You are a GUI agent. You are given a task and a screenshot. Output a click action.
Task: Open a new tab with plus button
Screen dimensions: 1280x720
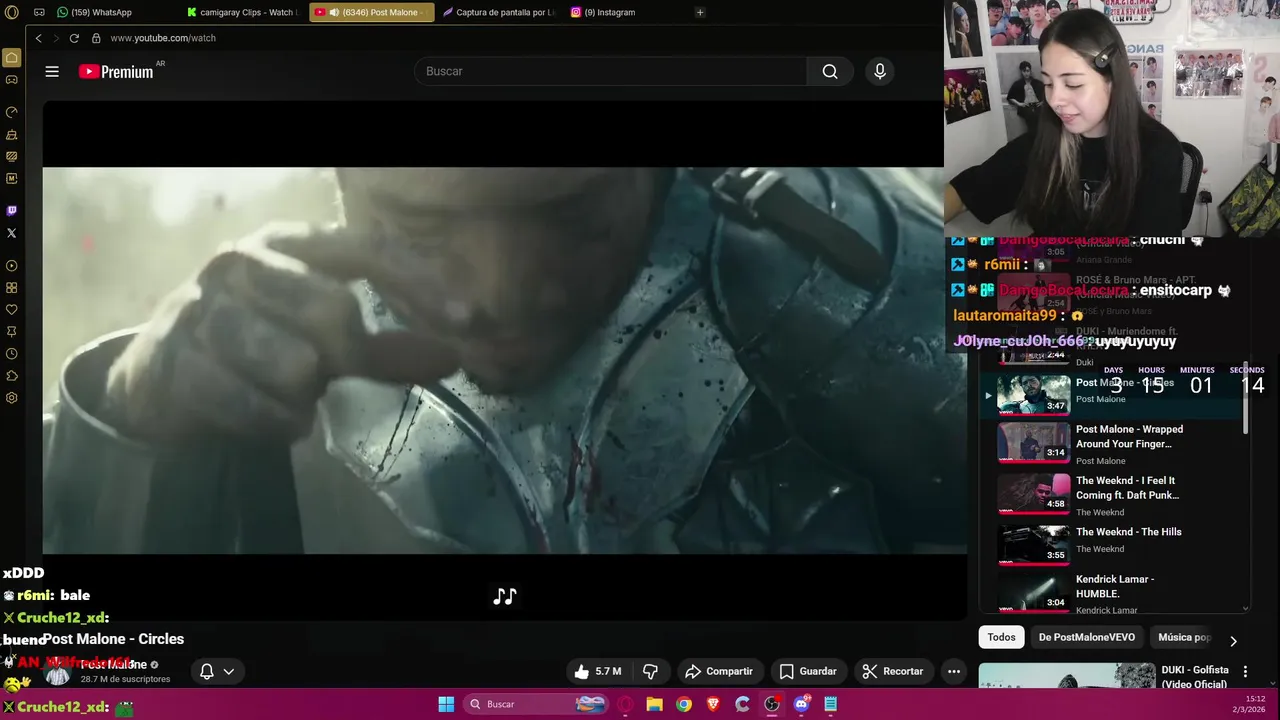(700, 12)
